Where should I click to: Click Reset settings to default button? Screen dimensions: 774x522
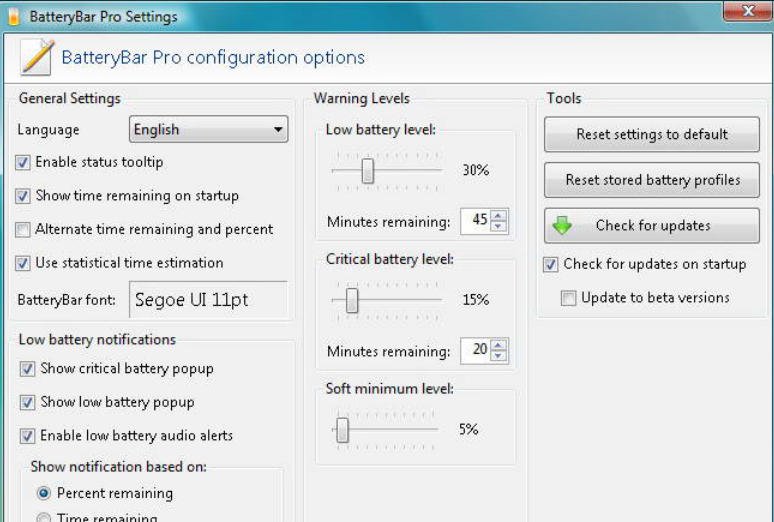pyautogui.click(x=651, y=135)
